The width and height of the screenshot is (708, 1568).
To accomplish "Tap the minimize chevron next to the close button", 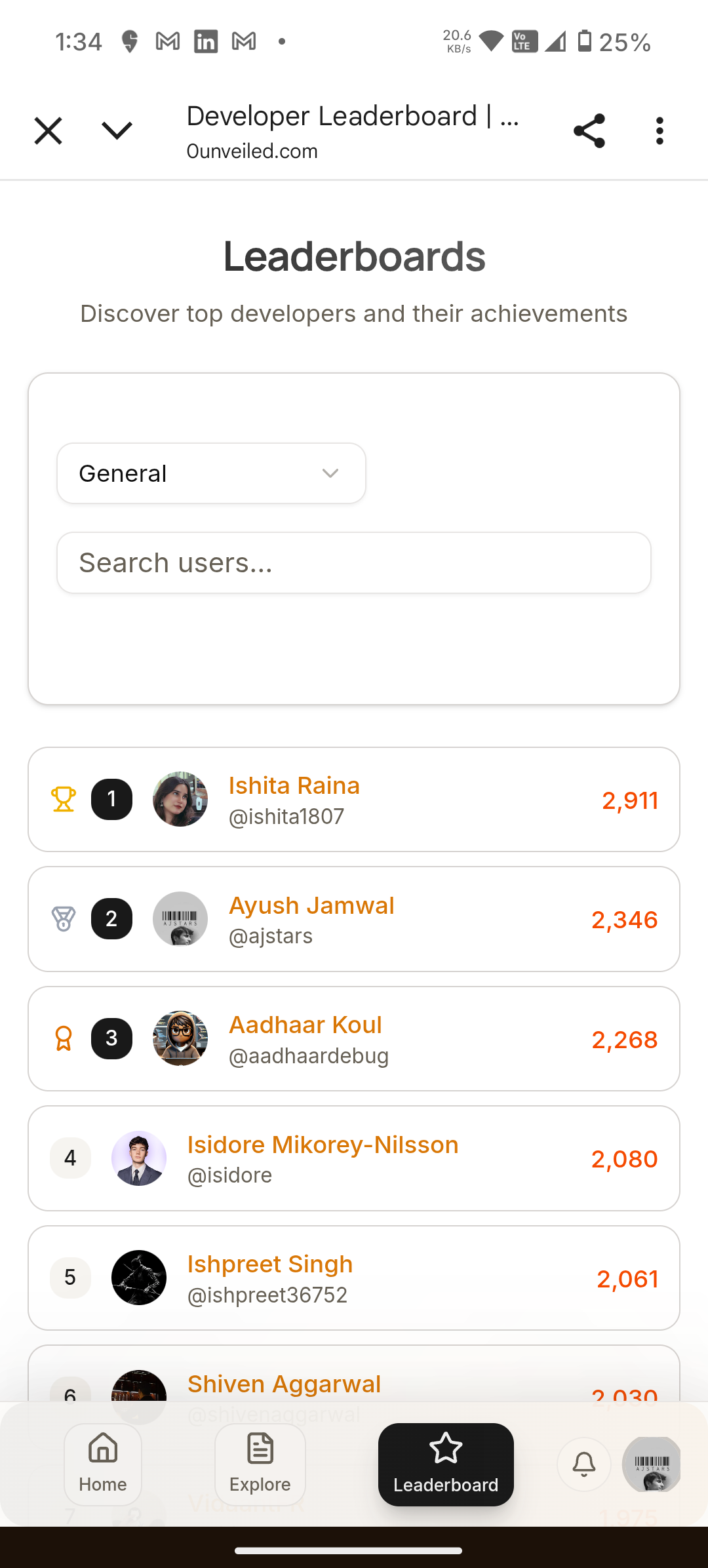I will tap(117, 131).
